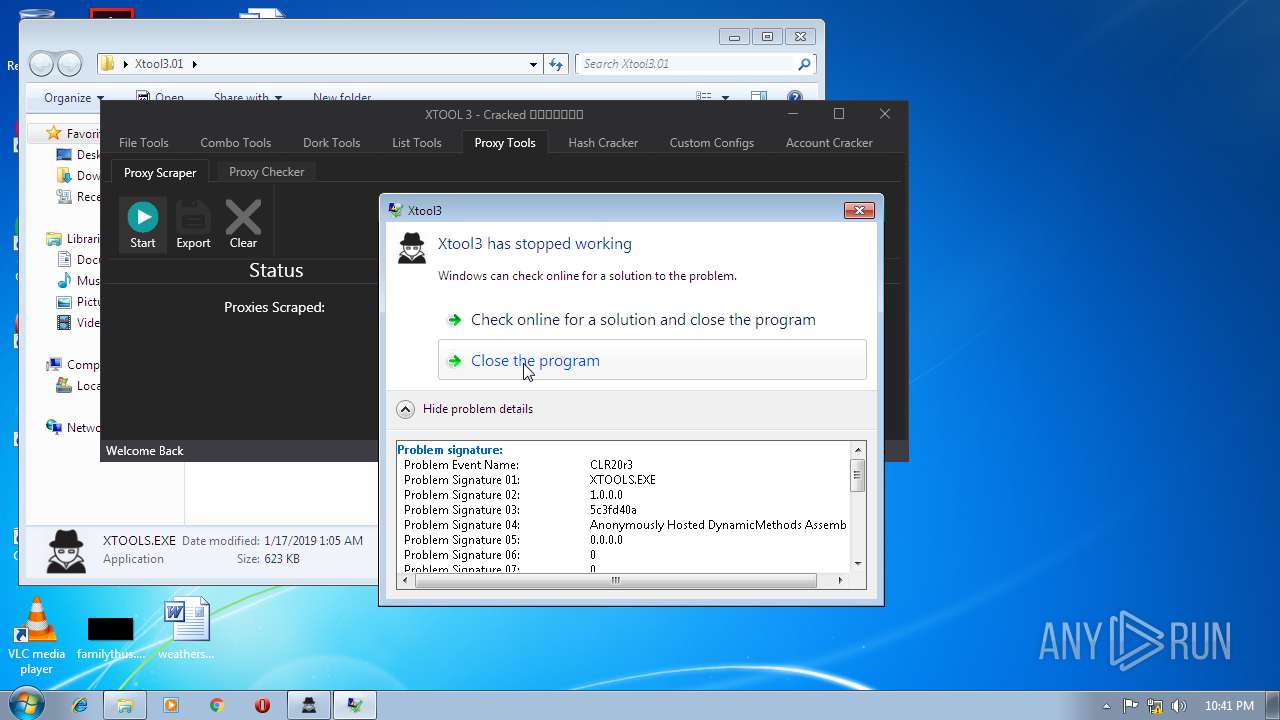Click the Explorer refresh button
The width and height of the screenshot is (1280, 720).
[x=557, y=64]
